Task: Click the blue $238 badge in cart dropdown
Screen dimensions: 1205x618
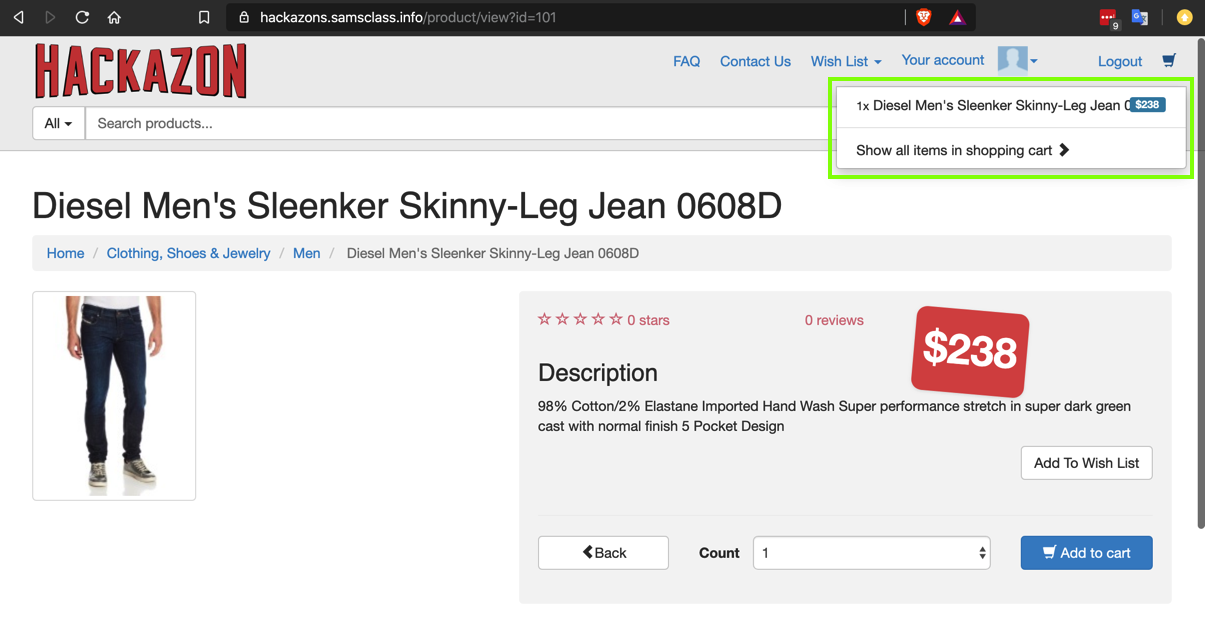Action: tap(1147, 104)
